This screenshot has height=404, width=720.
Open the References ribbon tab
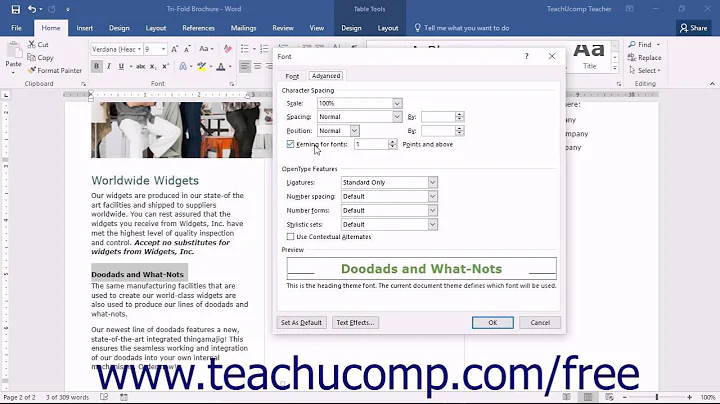(198, 28)
